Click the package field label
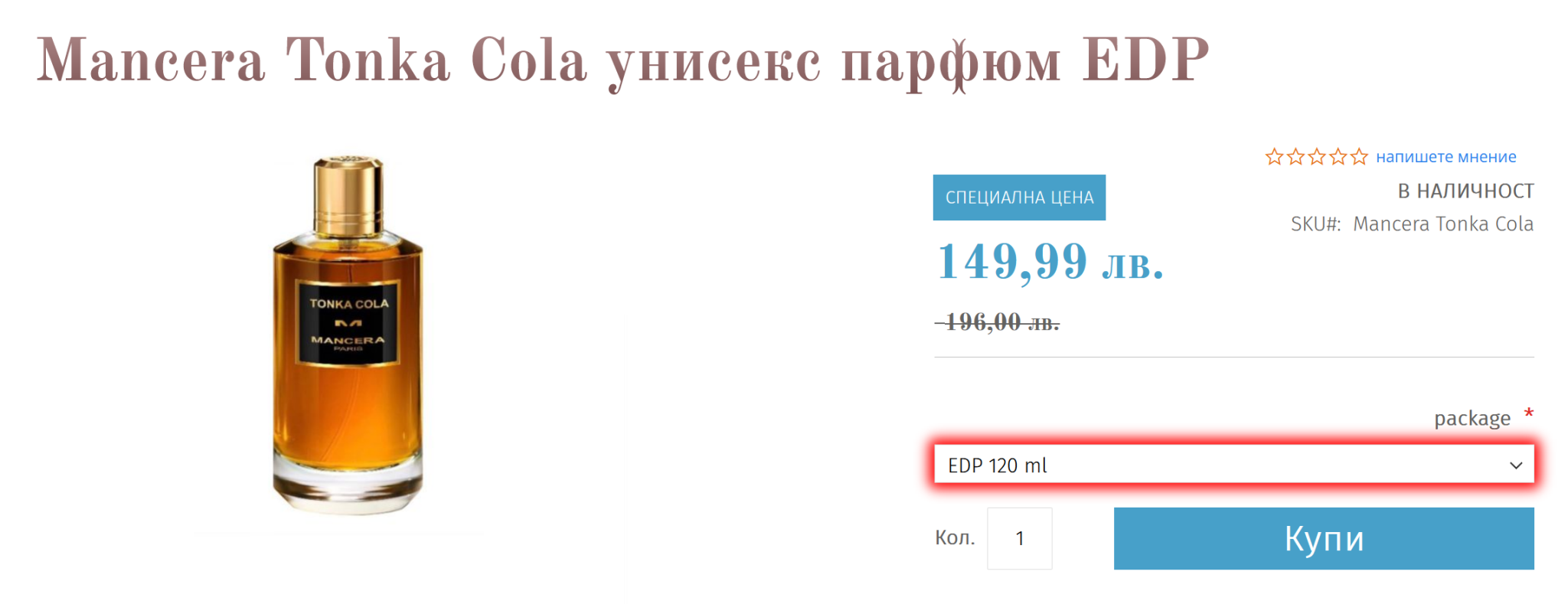Screen dimensions: 1568x604 [1472, 418]
